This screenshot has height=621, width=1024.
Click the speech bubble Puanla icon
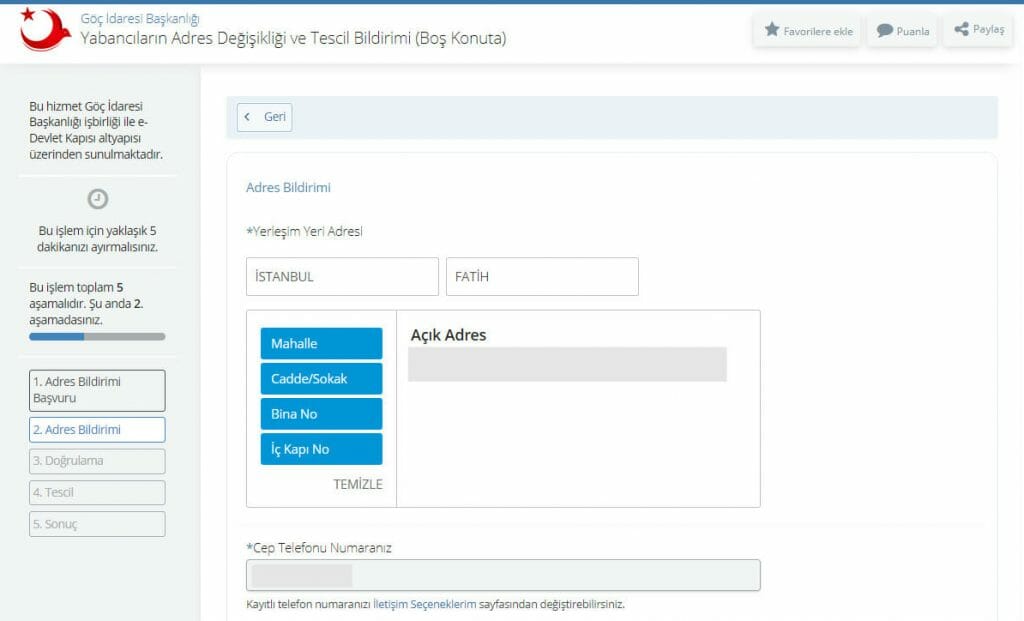click(885, 30)
